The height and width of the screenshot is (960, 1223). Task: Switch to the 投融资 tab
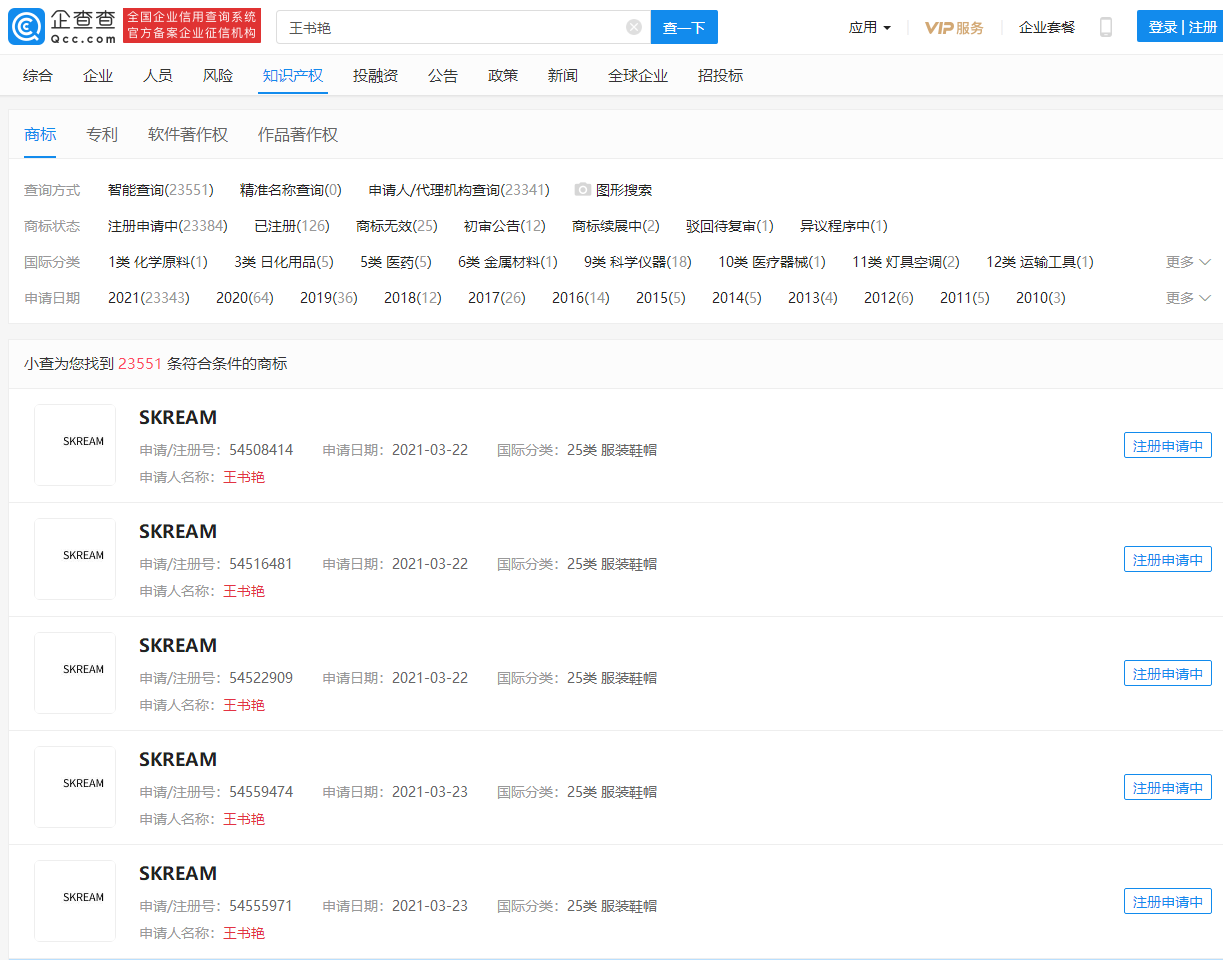tap(376, 76)
